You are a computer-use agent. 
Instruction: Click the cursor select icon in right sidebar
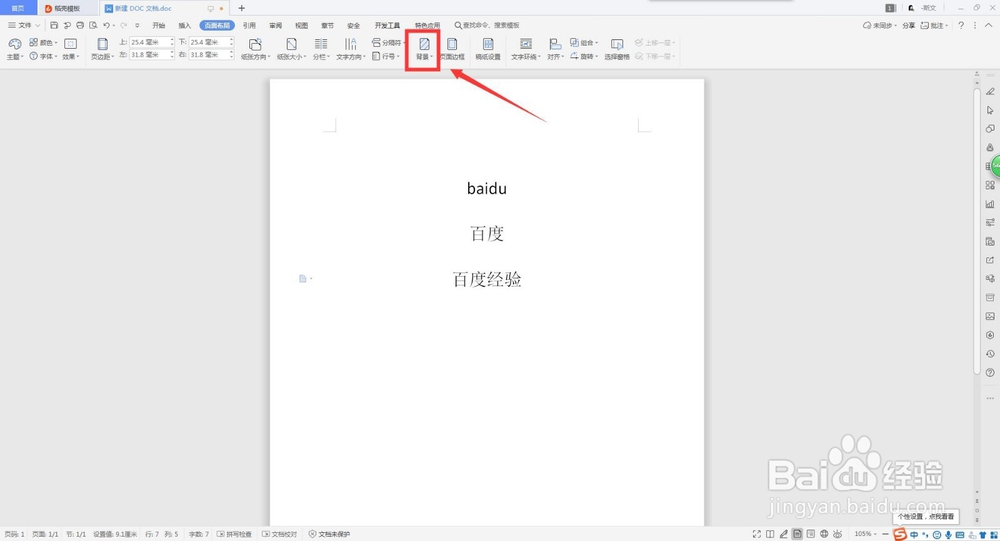pyautogui.click(x=990, y=110)
